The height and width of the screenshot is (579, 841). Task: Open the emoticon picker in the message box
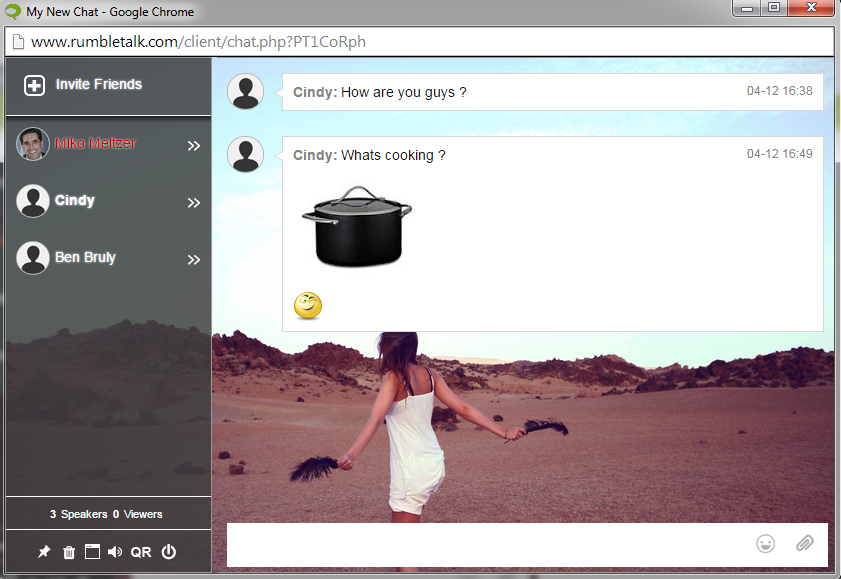766,543
